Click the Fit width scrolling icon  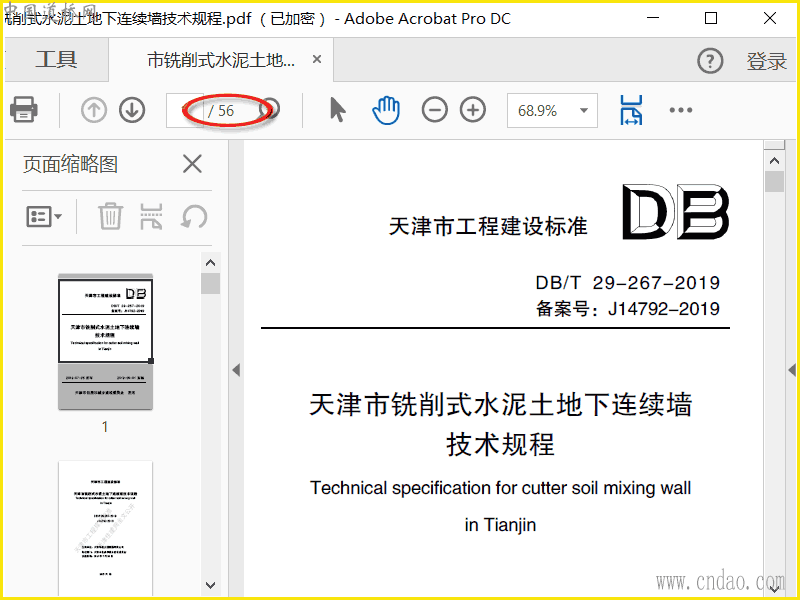631,110
